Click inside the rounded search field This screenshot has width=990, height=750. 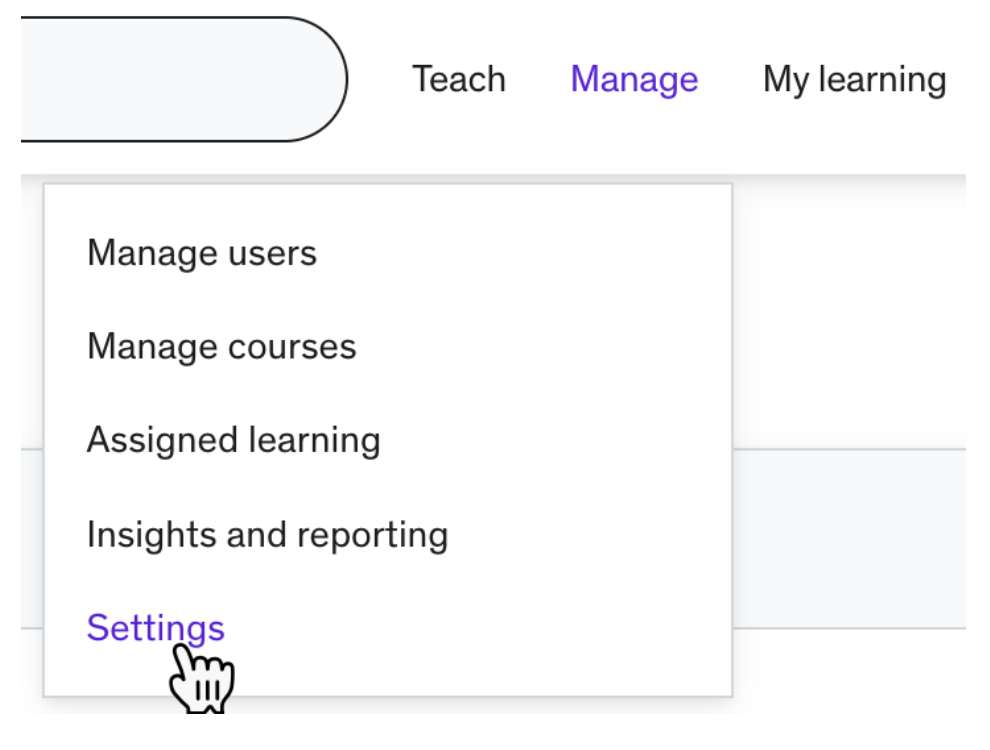184,79
